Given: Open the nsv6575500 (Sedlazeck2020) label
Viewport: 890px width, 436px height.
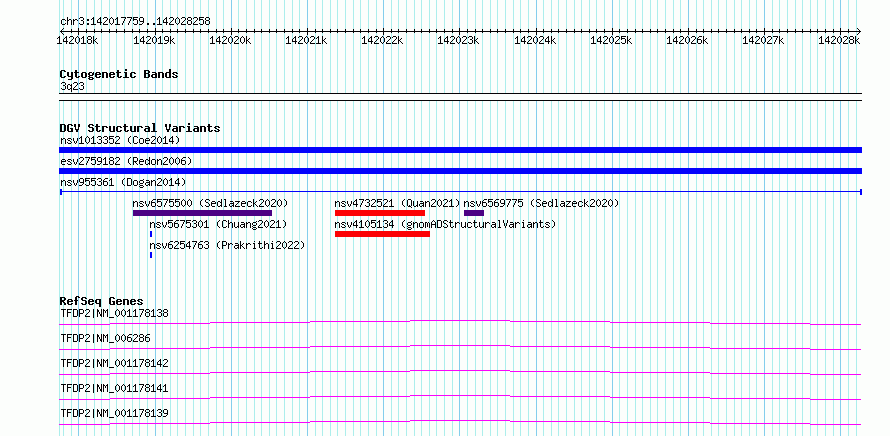Looking at the screenshot, I should (211, 203).
